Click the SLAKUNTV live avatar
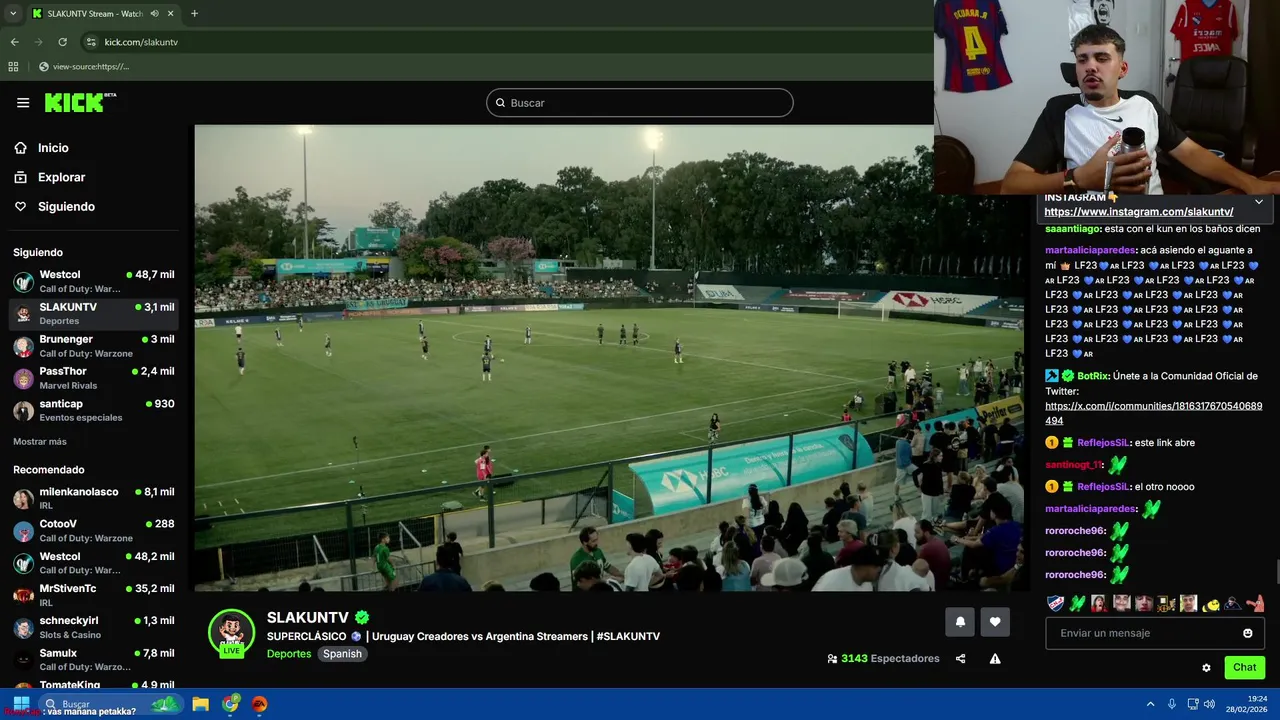The height and width of the screenshot is (720, 1280). [x=231, y=633]
